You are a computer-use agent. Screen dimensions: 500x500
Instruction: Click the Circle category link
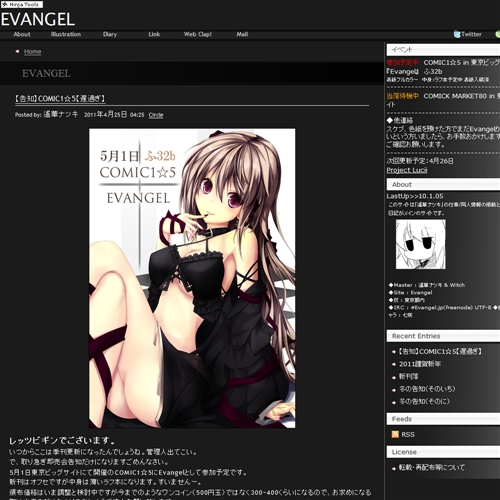[156, 115]
